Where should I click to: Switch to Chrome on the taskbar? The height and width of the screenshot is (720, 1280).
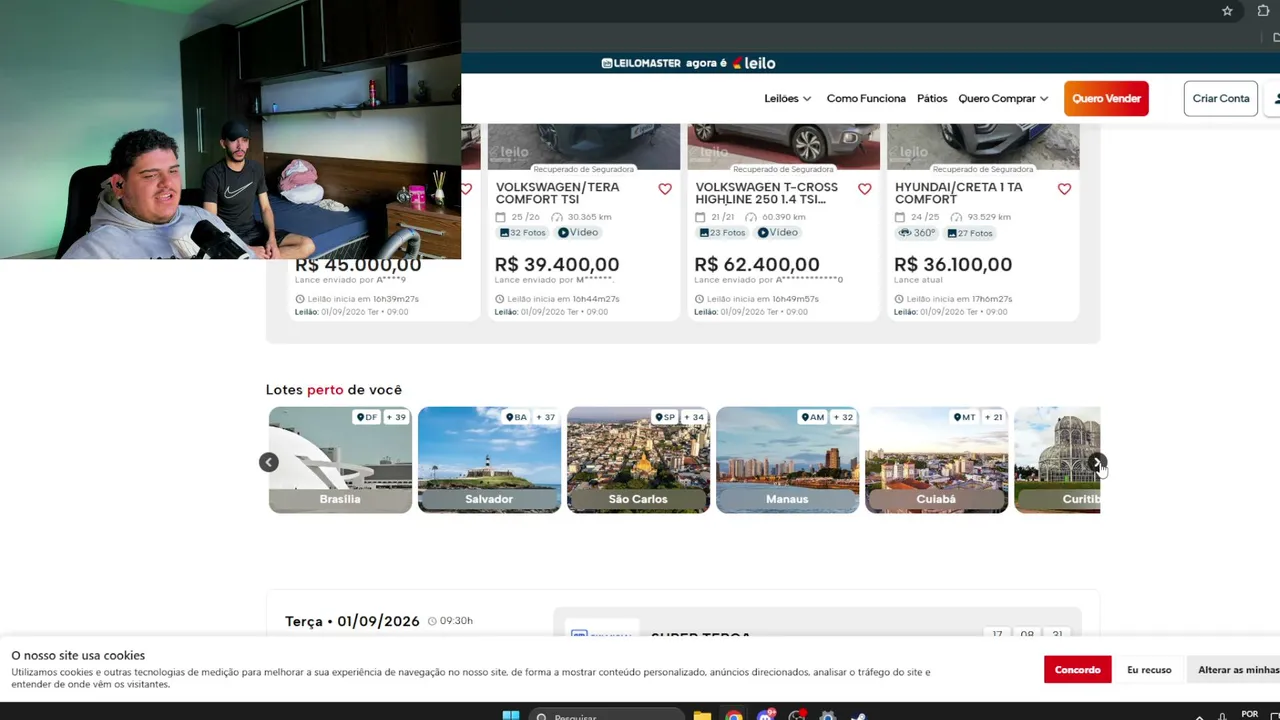[x=734, y=716]
